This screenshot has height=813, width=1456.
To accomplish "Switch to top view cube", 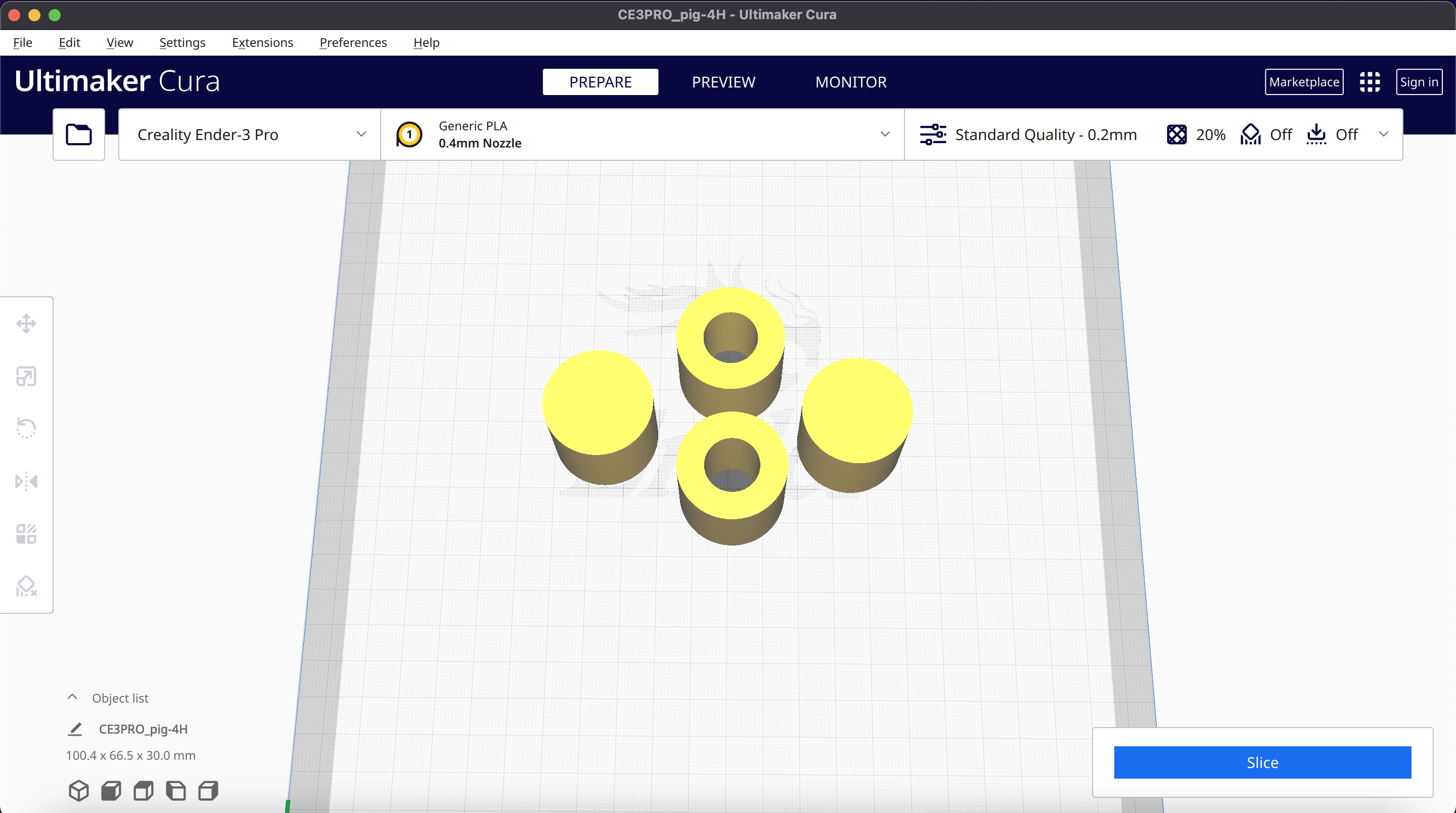I will (x=144, y=790).
